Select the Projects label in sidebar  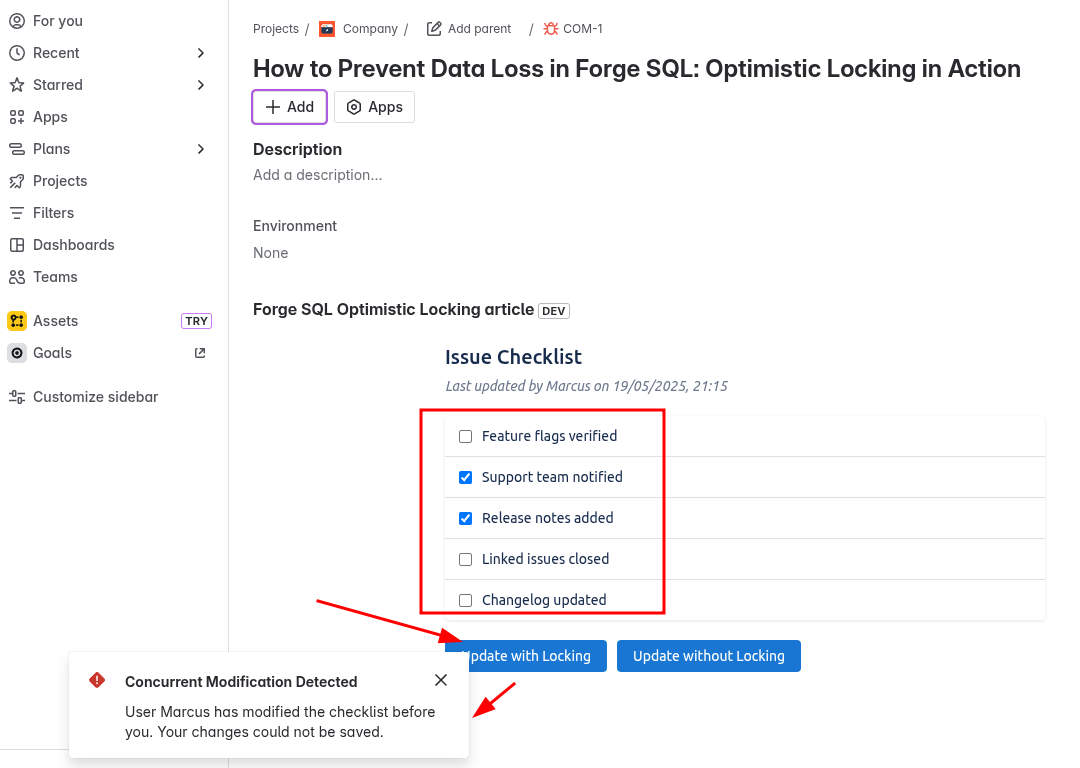(x=60, y=181)
